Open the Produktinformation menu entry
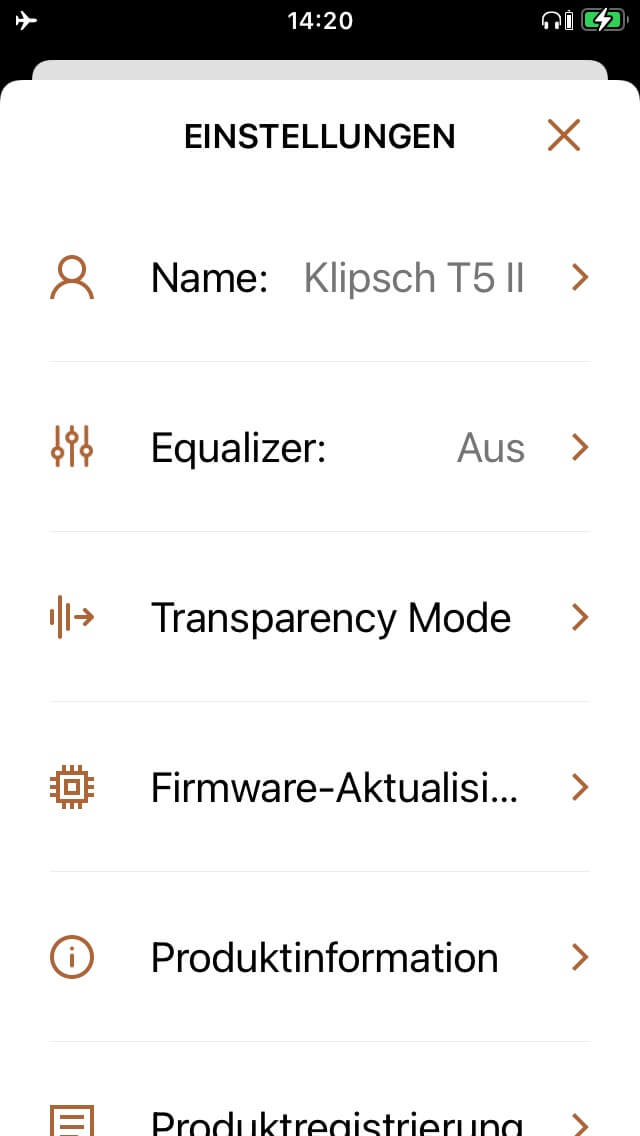This screenshot has width=640, height=1136. pos(324,958)
